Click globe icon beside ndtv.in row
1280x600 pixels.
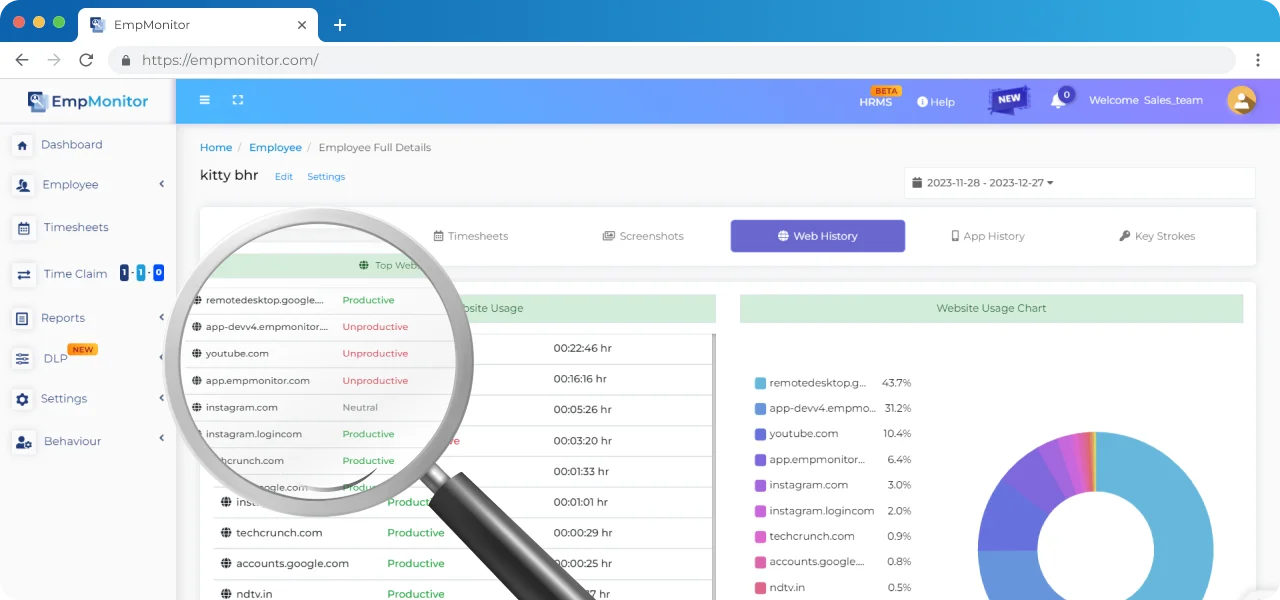click(x=225, y=594)
